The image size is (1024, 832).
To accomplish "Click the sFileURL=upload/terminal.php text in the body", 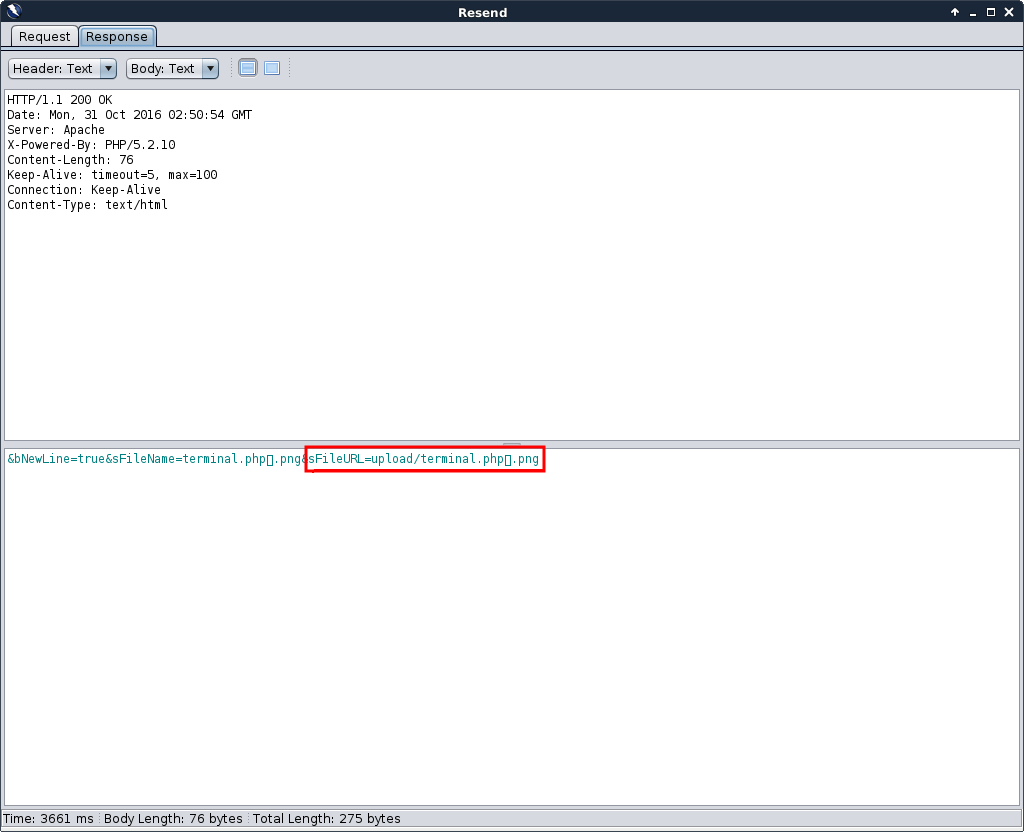I will (406, 459).
